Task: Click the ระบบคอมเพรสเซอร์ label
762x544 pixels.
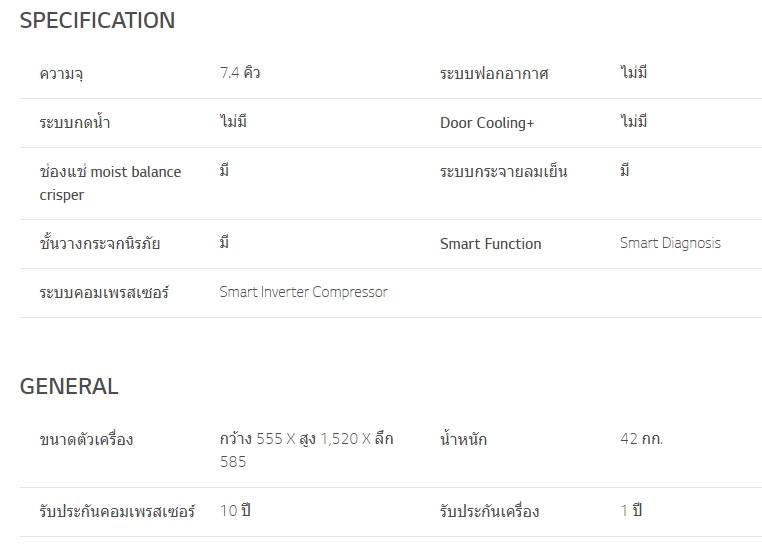Action: coord(104,293)
